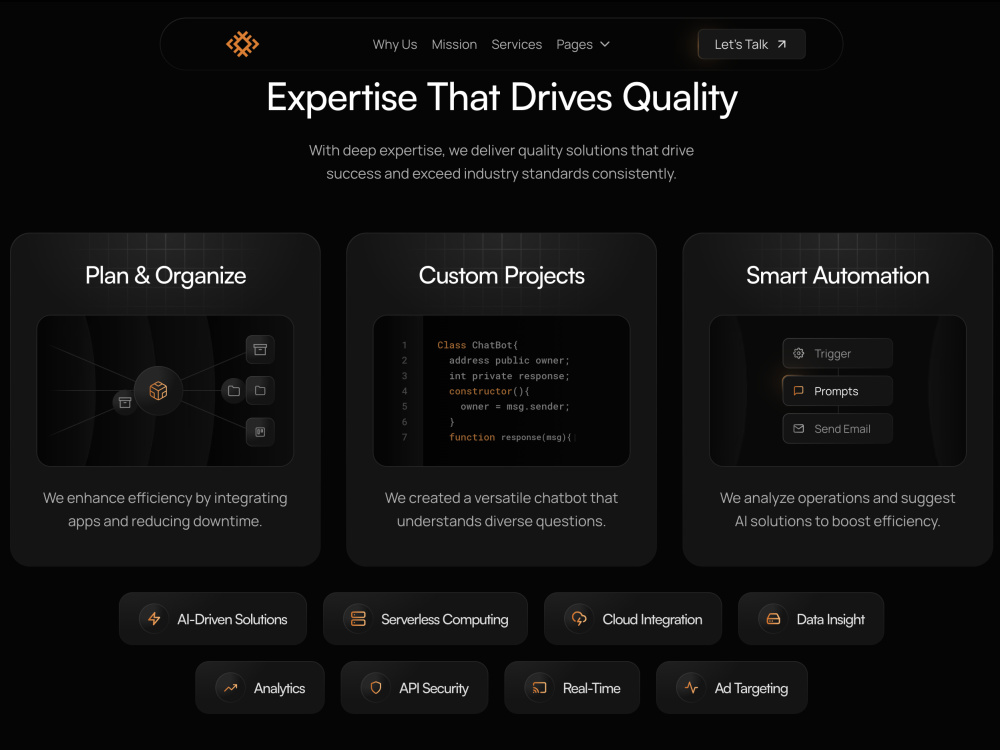Click the chat bubble icon beside Prompts
Image resolution: width=1000 pixels, height=750 pixels.
click(x=798, y=391)
